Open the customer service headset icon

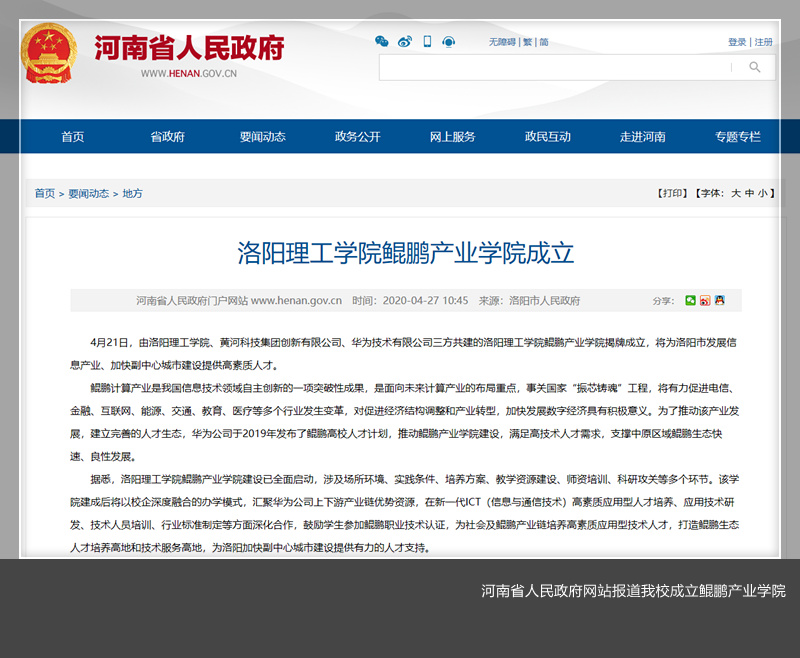point(449,42)
